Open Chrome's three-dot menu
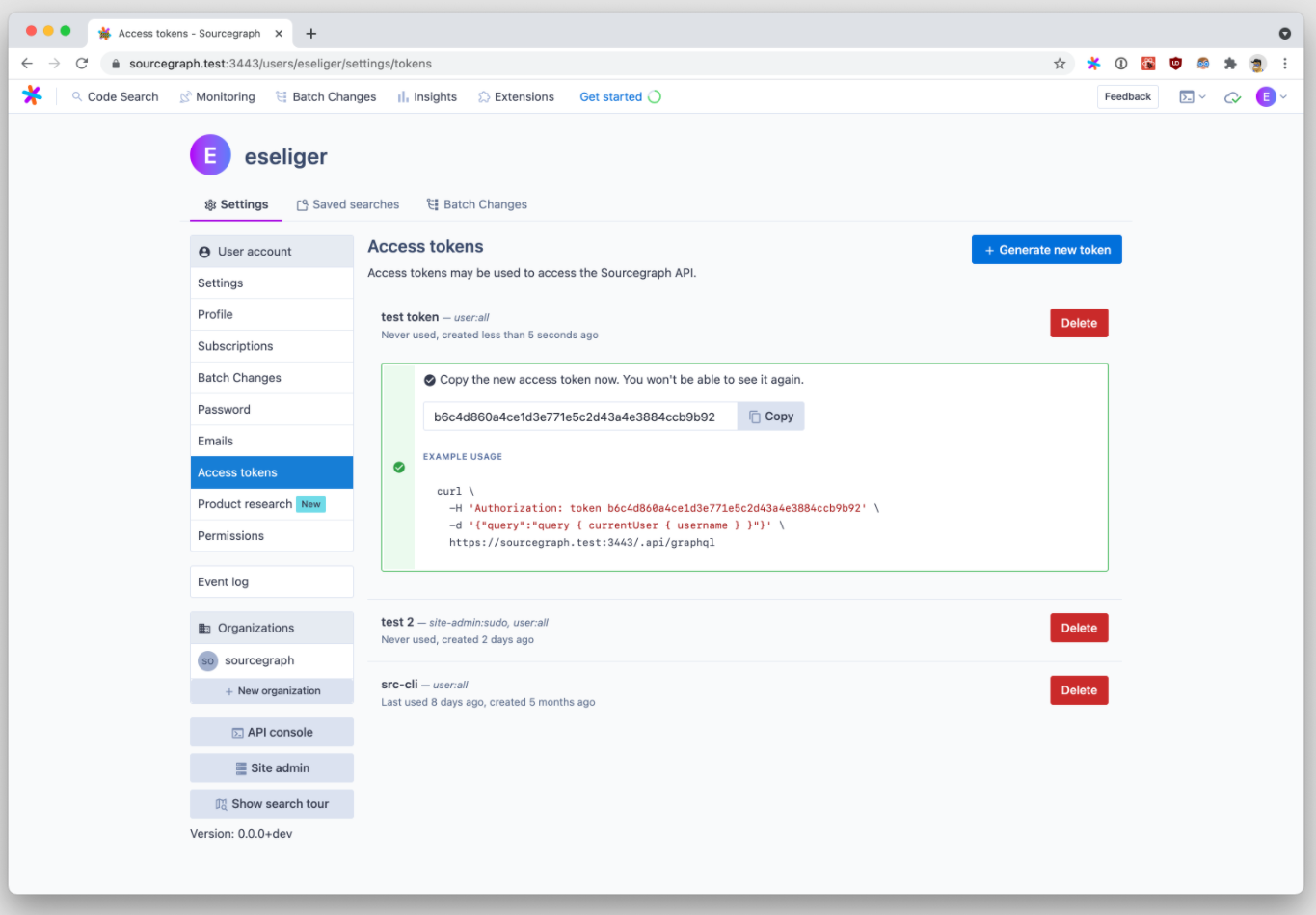This screenshot has width=1316, height=915. (1285, 64)
